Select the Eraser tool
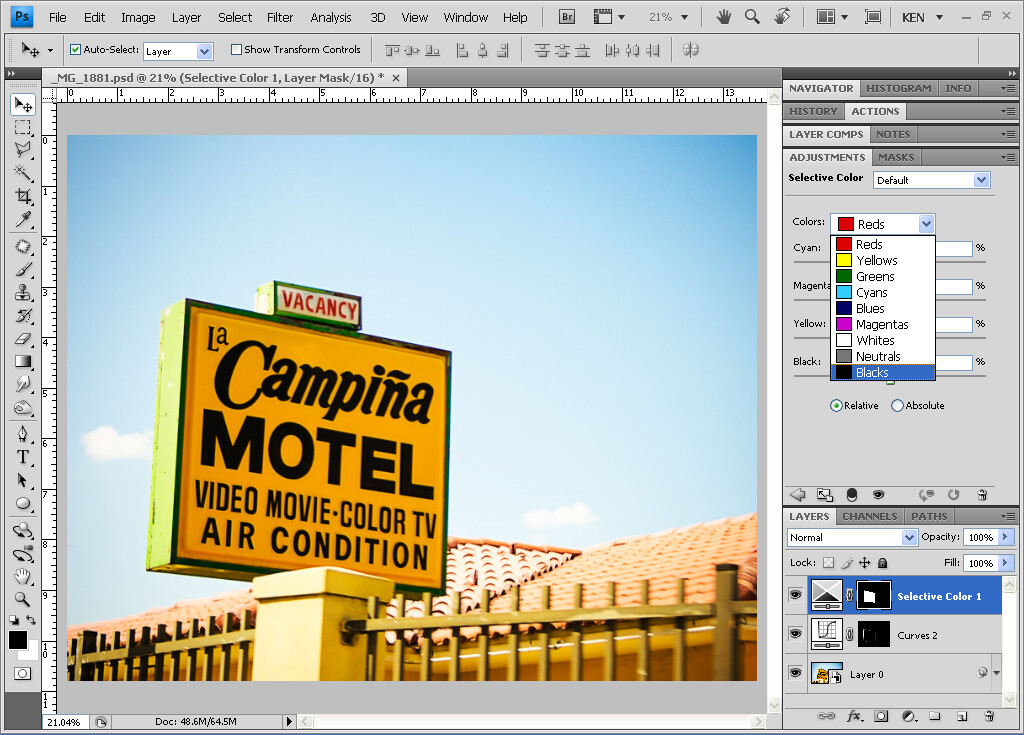This screenshot has width=1024, height=735. click(x=23, y=338)
